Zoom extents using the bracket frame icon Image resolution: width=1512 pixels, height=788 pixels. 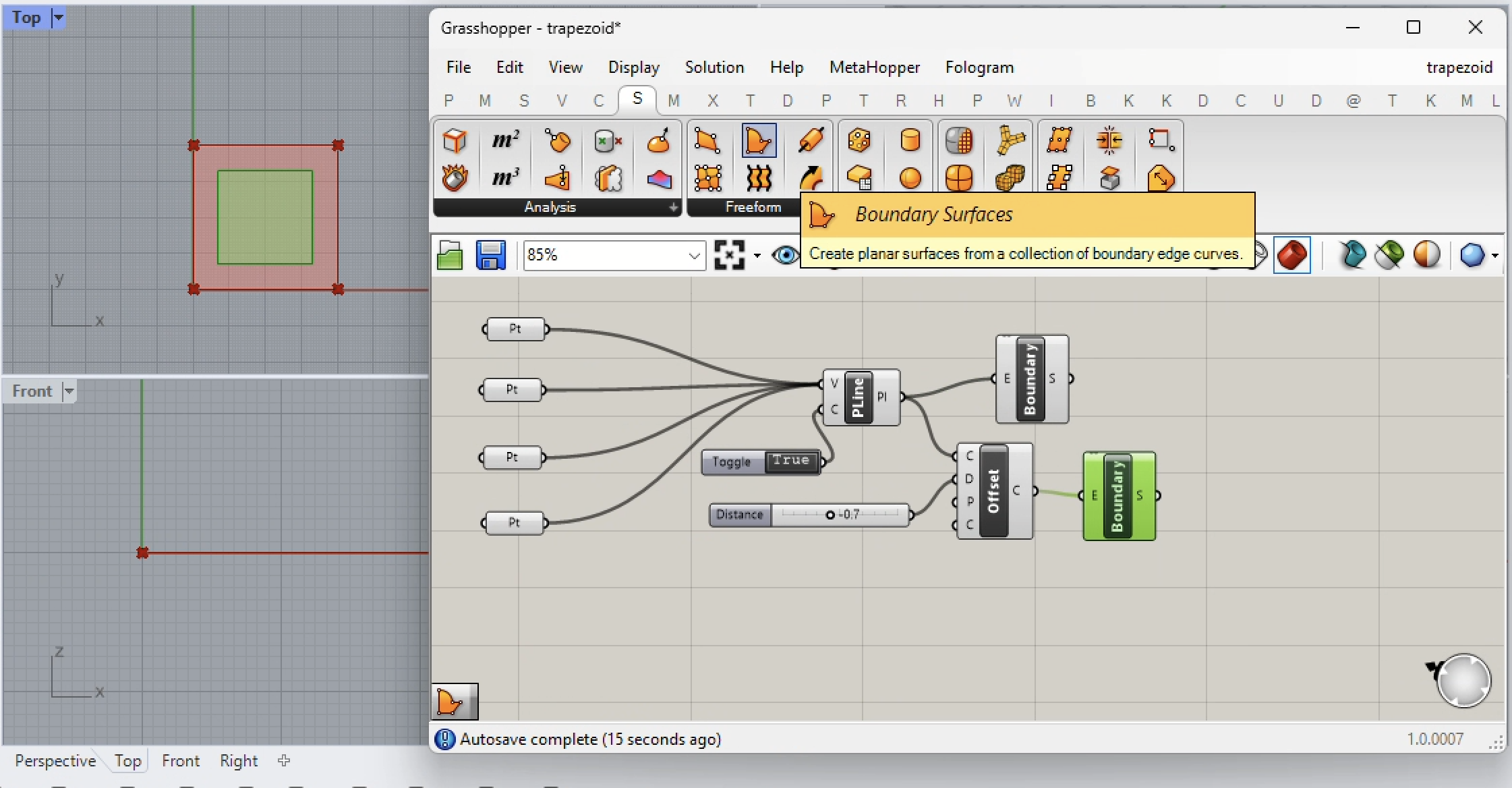[x=729, y=255]
